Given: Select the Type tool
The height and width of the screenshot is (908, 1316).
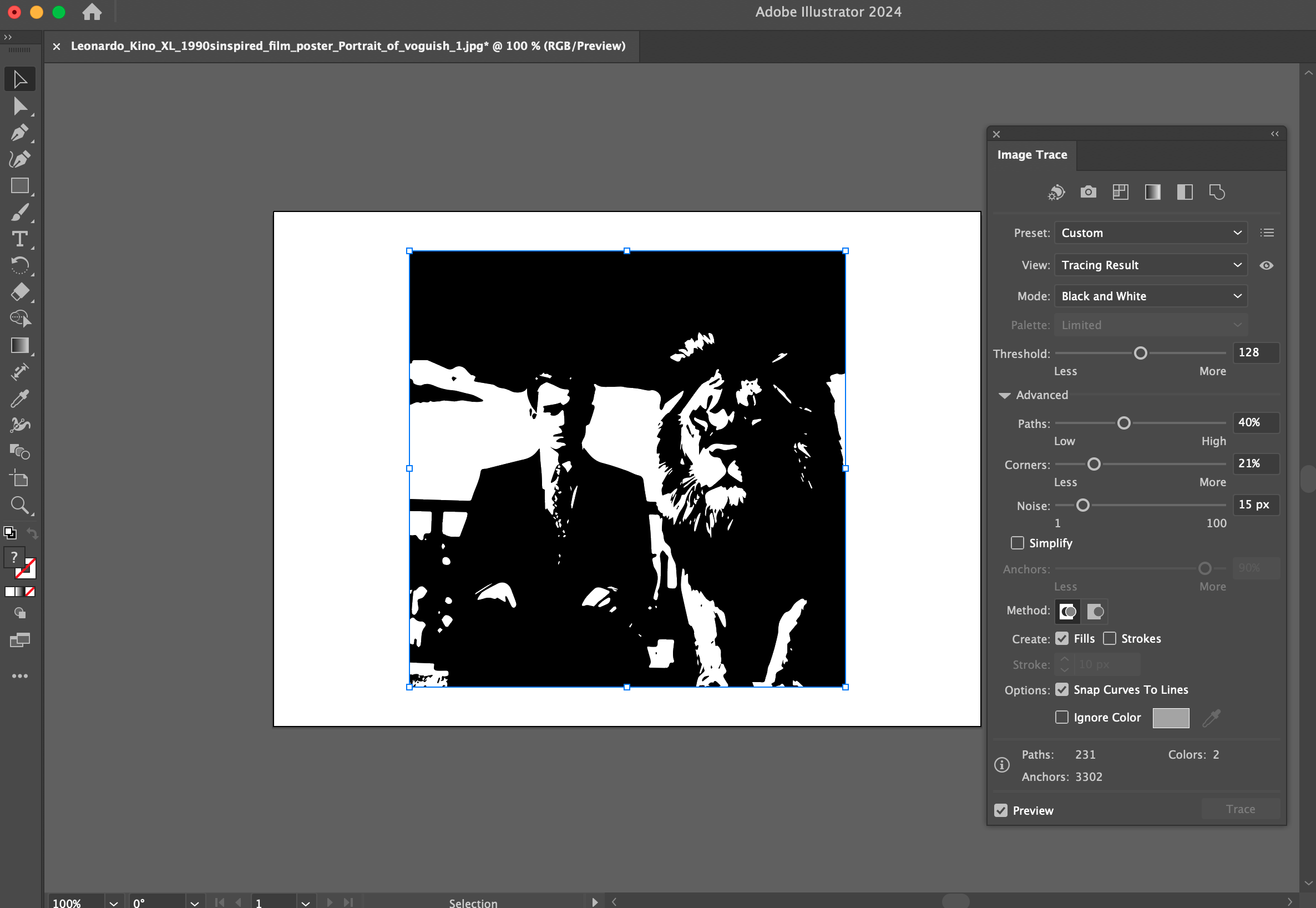Looking at the screenshot, I should [19, 239].
